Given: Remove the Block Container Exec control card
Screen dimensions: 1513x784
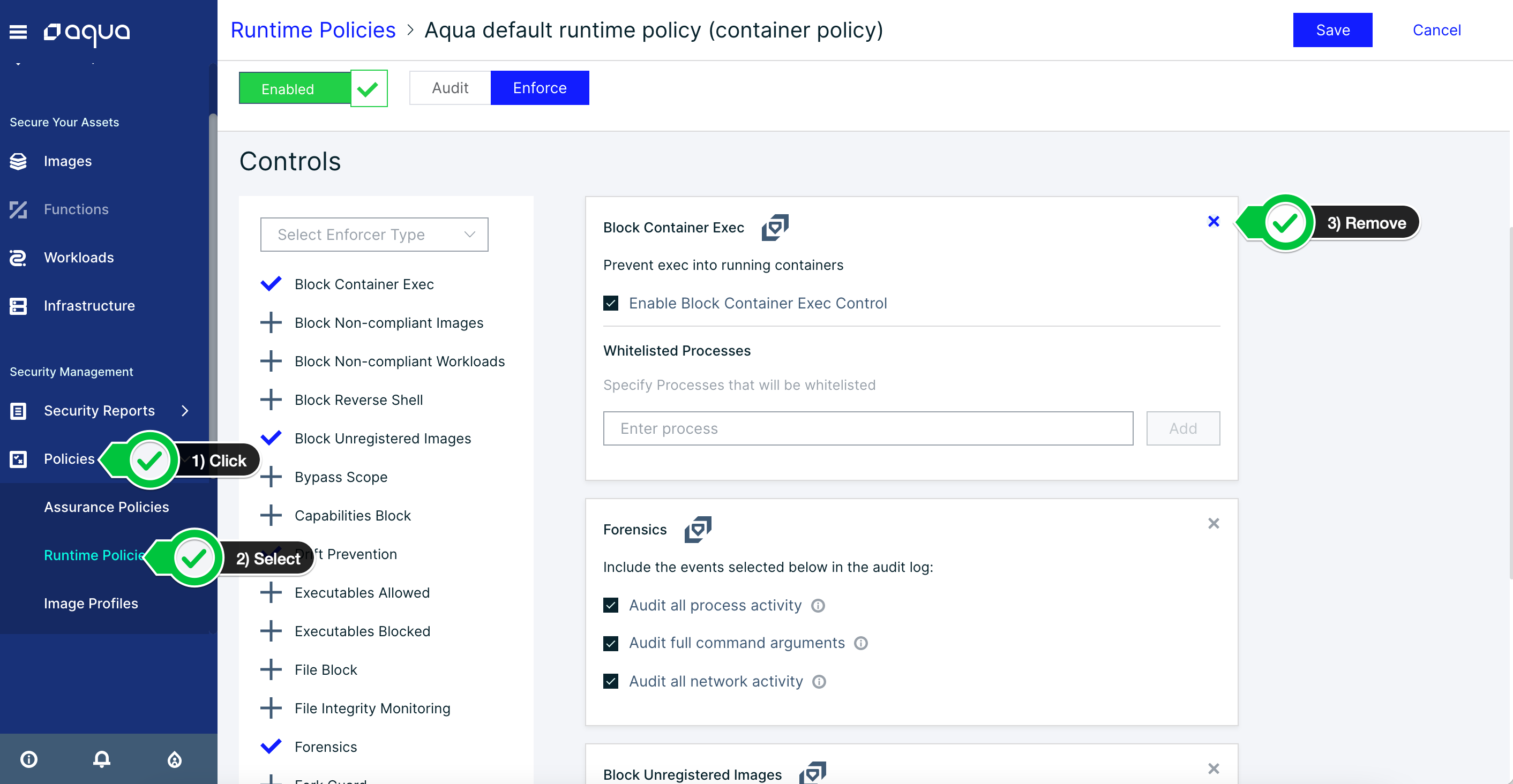Looking at the screenshot, I should (1214, 221).
